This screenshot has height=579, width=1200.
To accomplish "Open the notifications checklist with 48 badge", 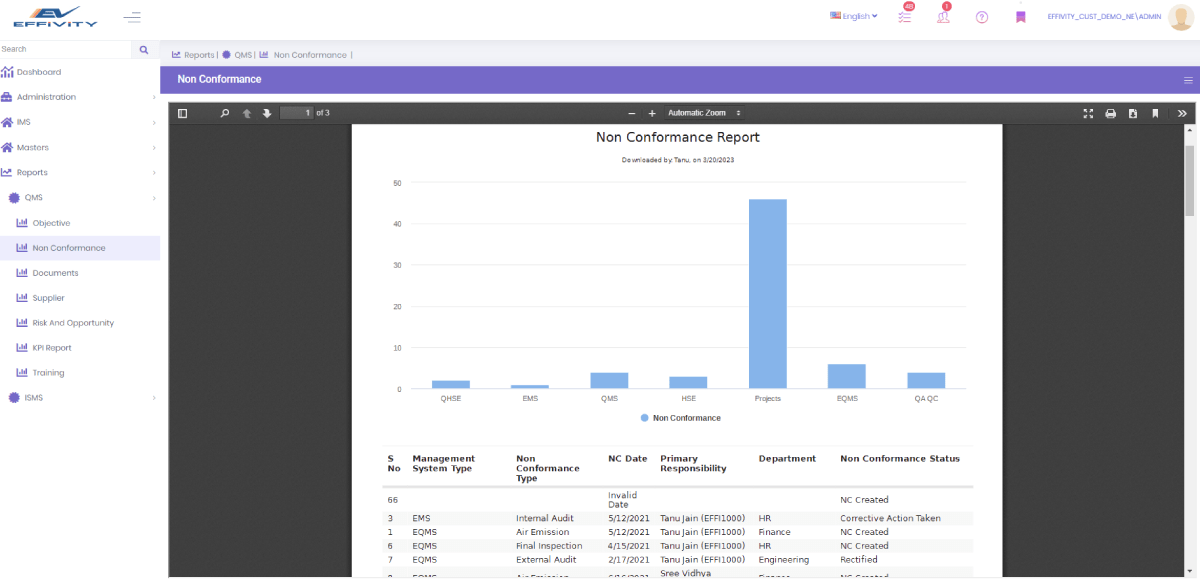I will tap(904, 16).
